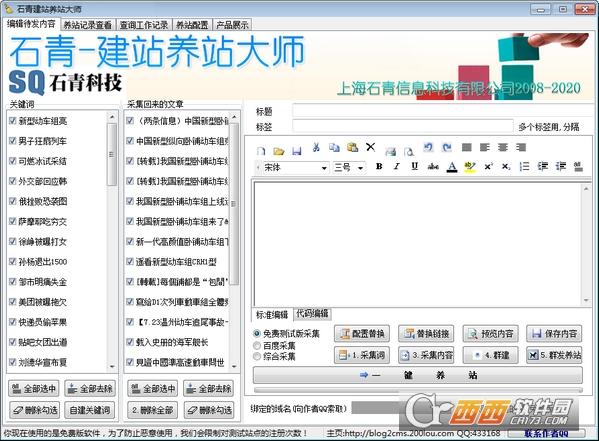Click the 保存内容 button
The width and height of the screenshot is (599, 441).
pyautogui.click(x=554, y=334)
